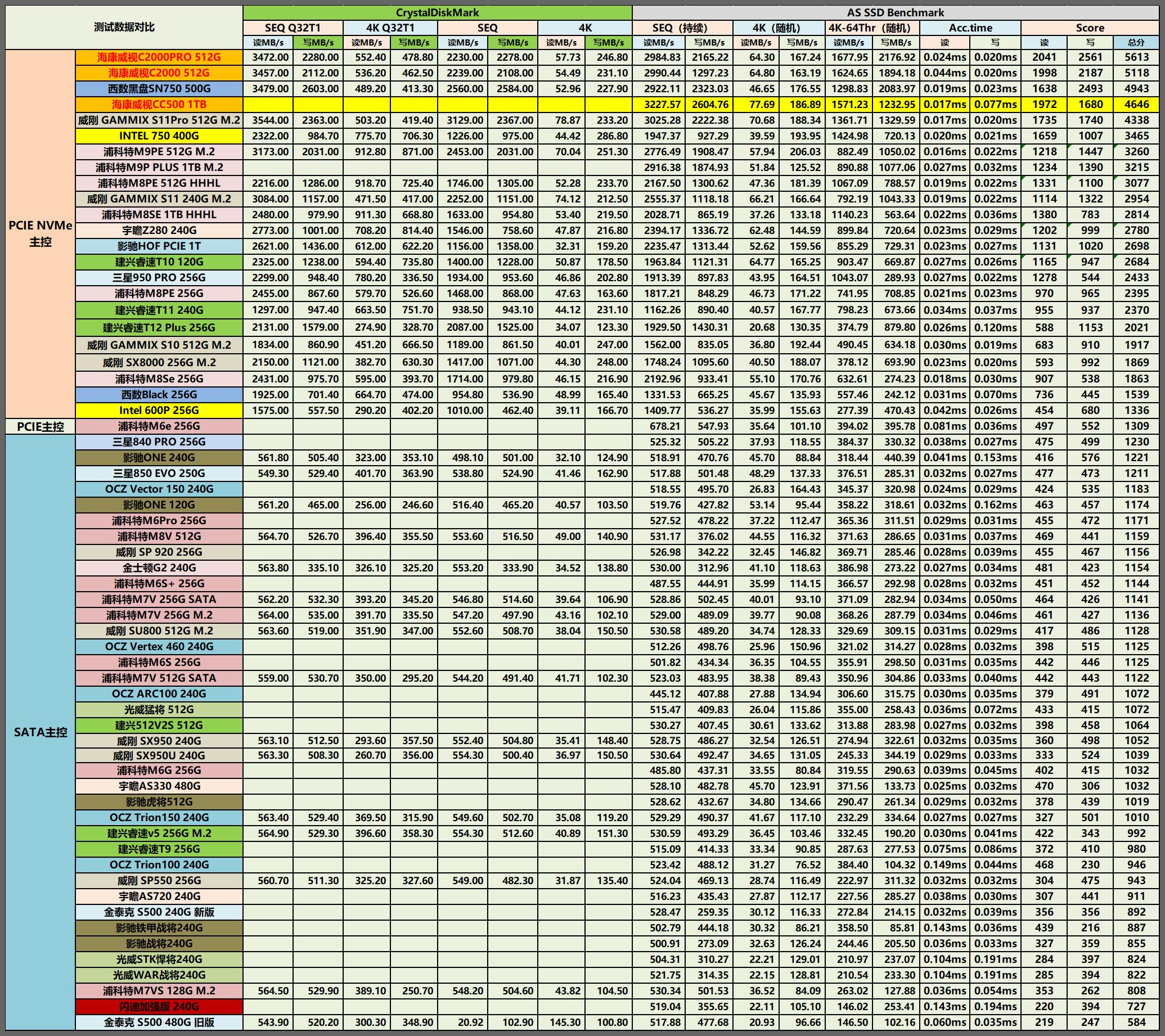Viewport: 1165px width, 1036px height.
Task: Select the 海康威视C2000PRO 512G row label
Action: [x=159, y=57]
